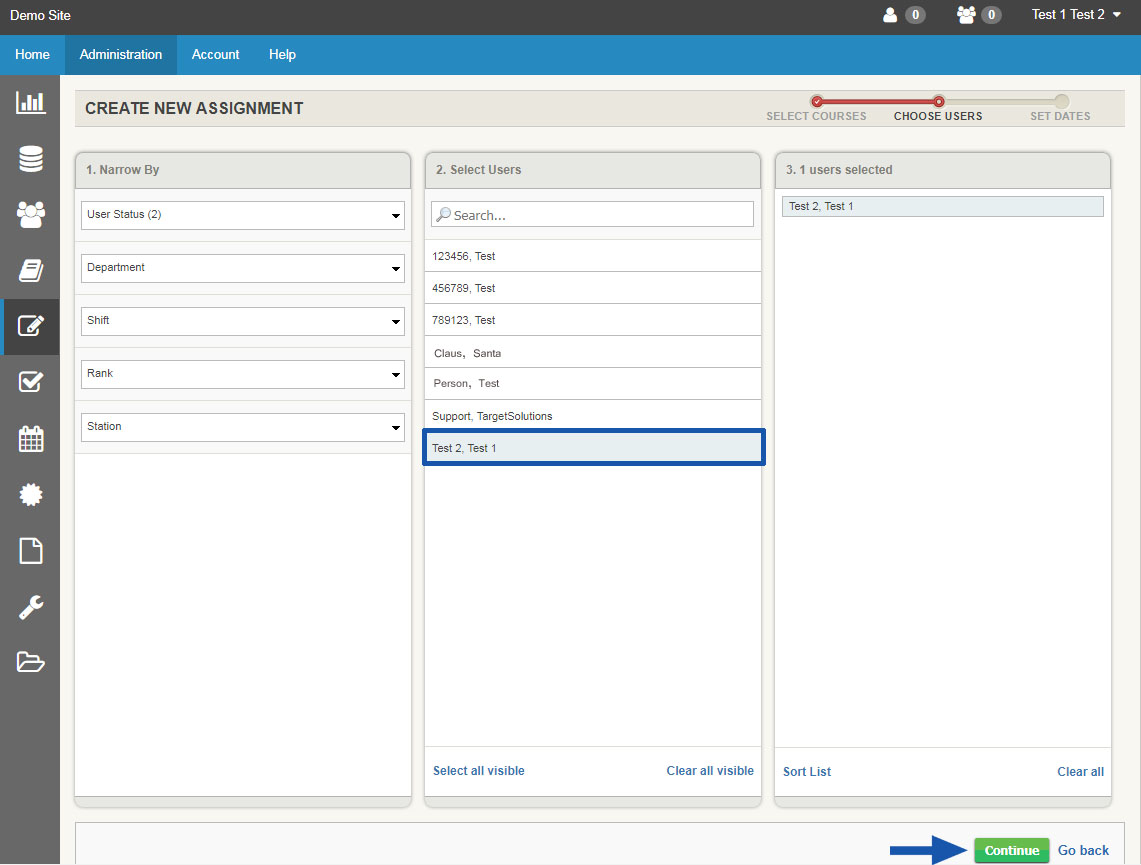Open the calendar icon in the sidebar

click(x=30, y=438)
